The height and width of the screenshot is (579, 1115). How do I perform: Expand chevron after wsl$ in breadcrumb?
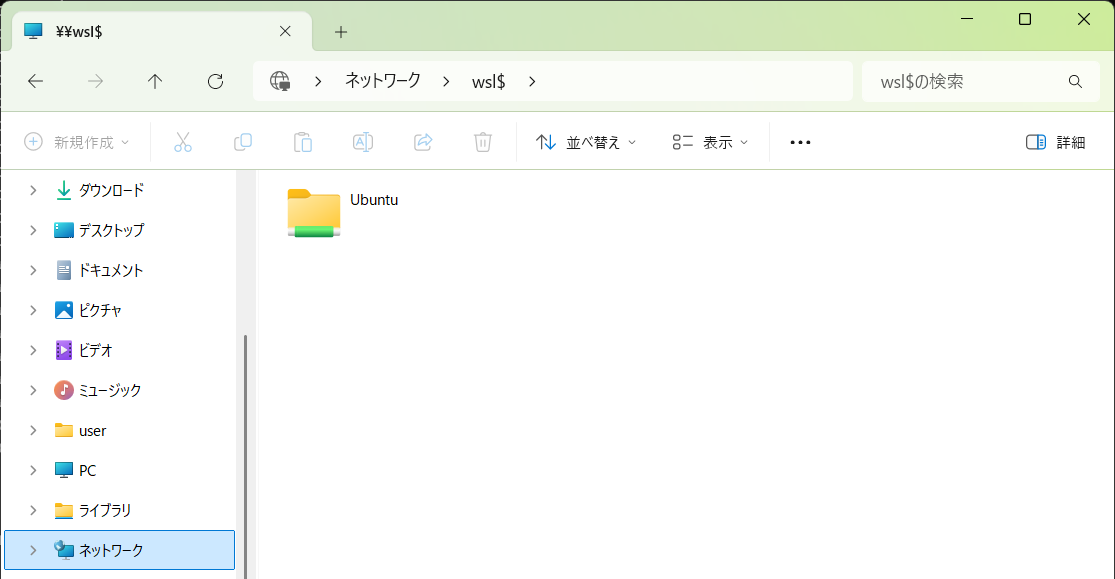point(532,82)
